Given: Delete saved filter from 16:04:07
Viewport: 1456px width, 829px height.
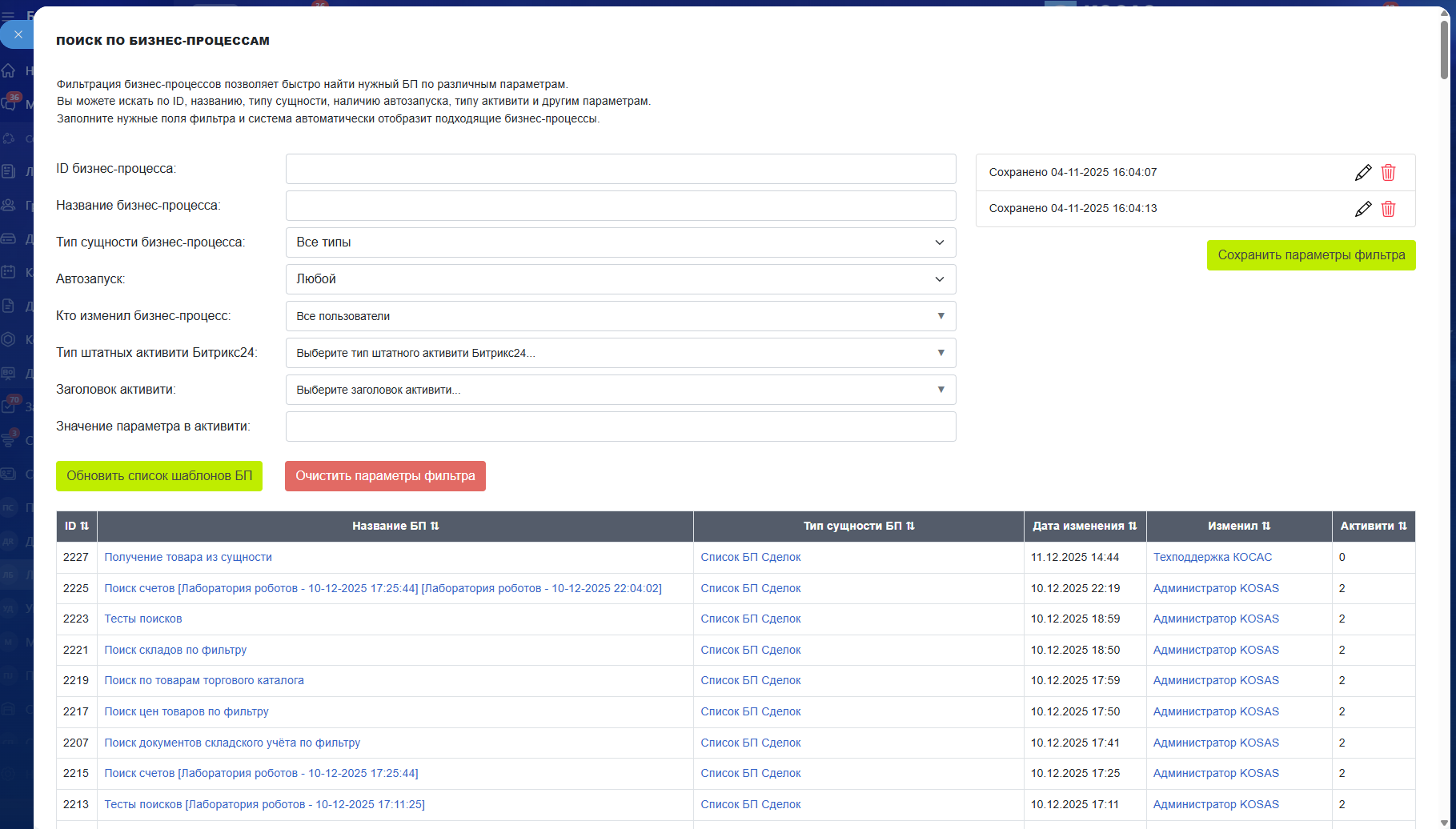Looking at the screenshot, I should (x=1388, y=173).
